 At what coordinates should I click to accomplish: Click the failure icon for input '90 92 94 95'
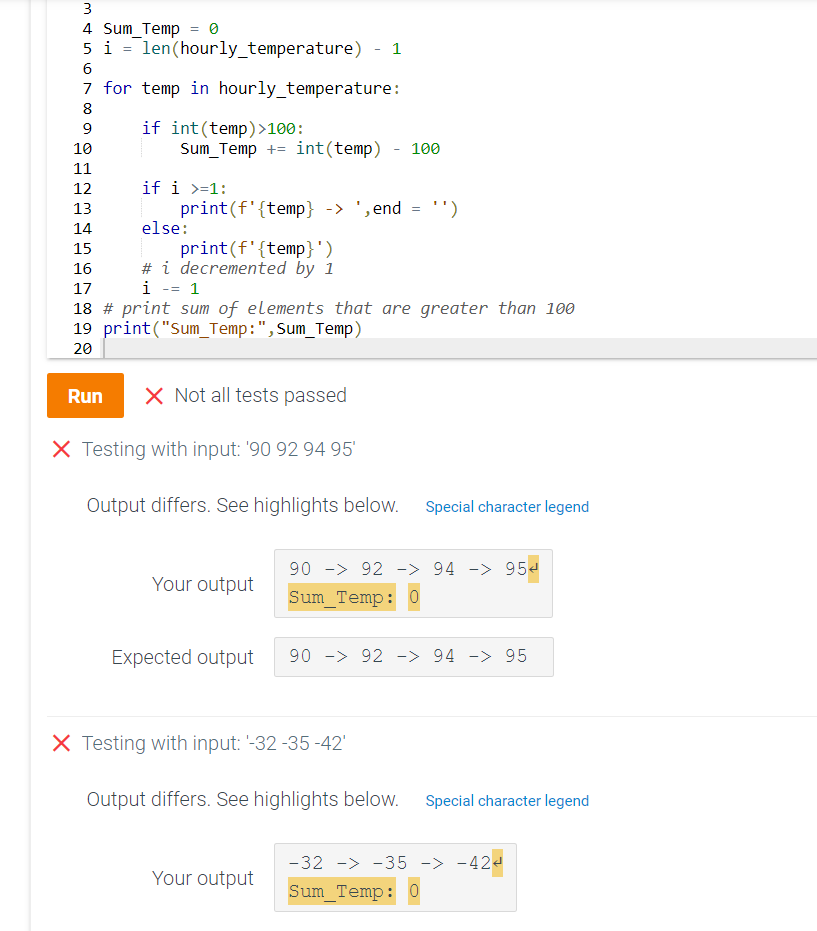[61, 448]
